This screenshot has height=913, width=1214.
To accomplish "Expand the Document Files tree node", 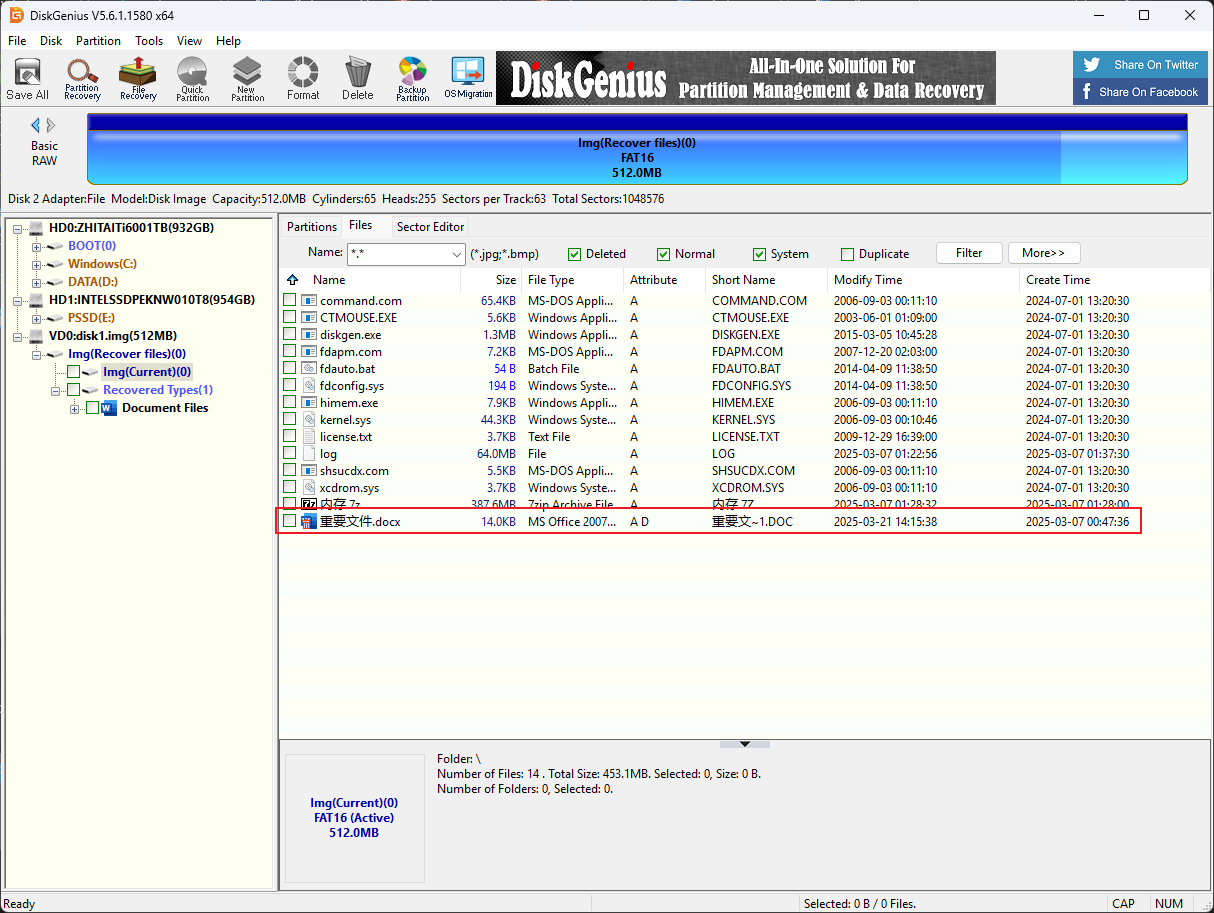I will coord(75,408).
